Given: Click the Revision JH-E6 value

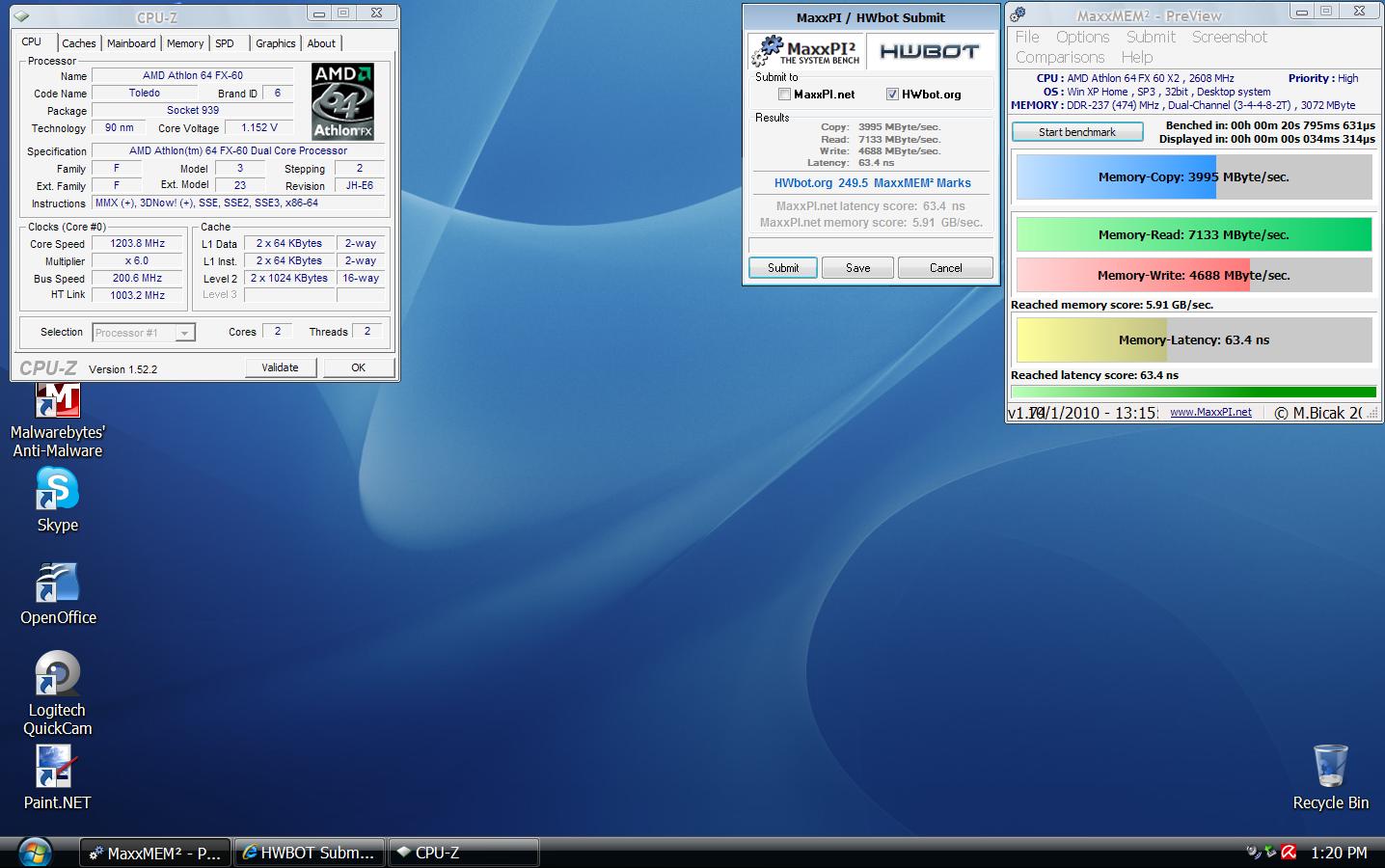Looking at the screenshot, I should click(x=360, y=186).
